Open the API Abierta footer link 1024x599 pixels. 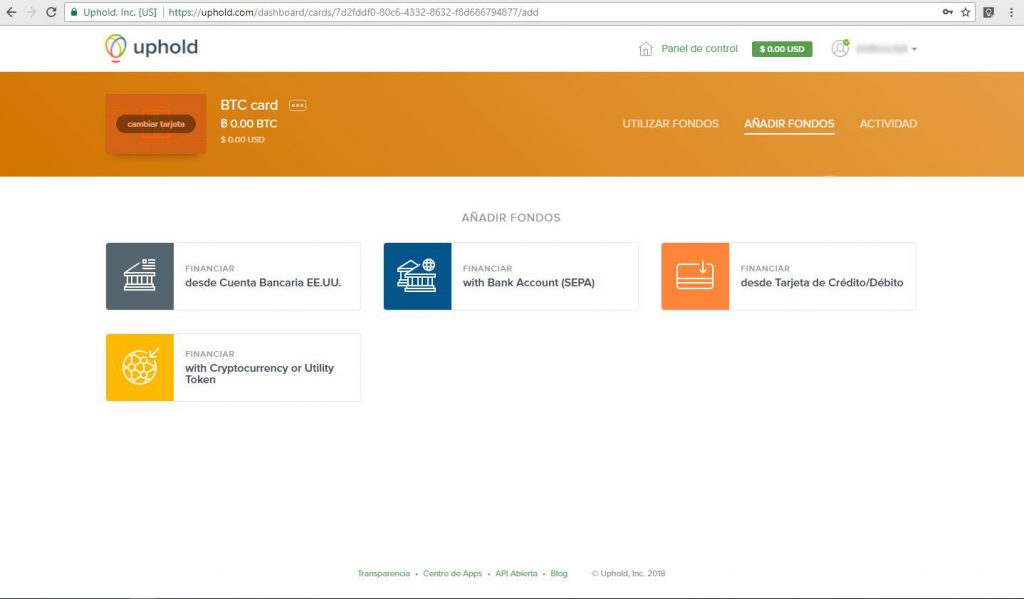516,574
